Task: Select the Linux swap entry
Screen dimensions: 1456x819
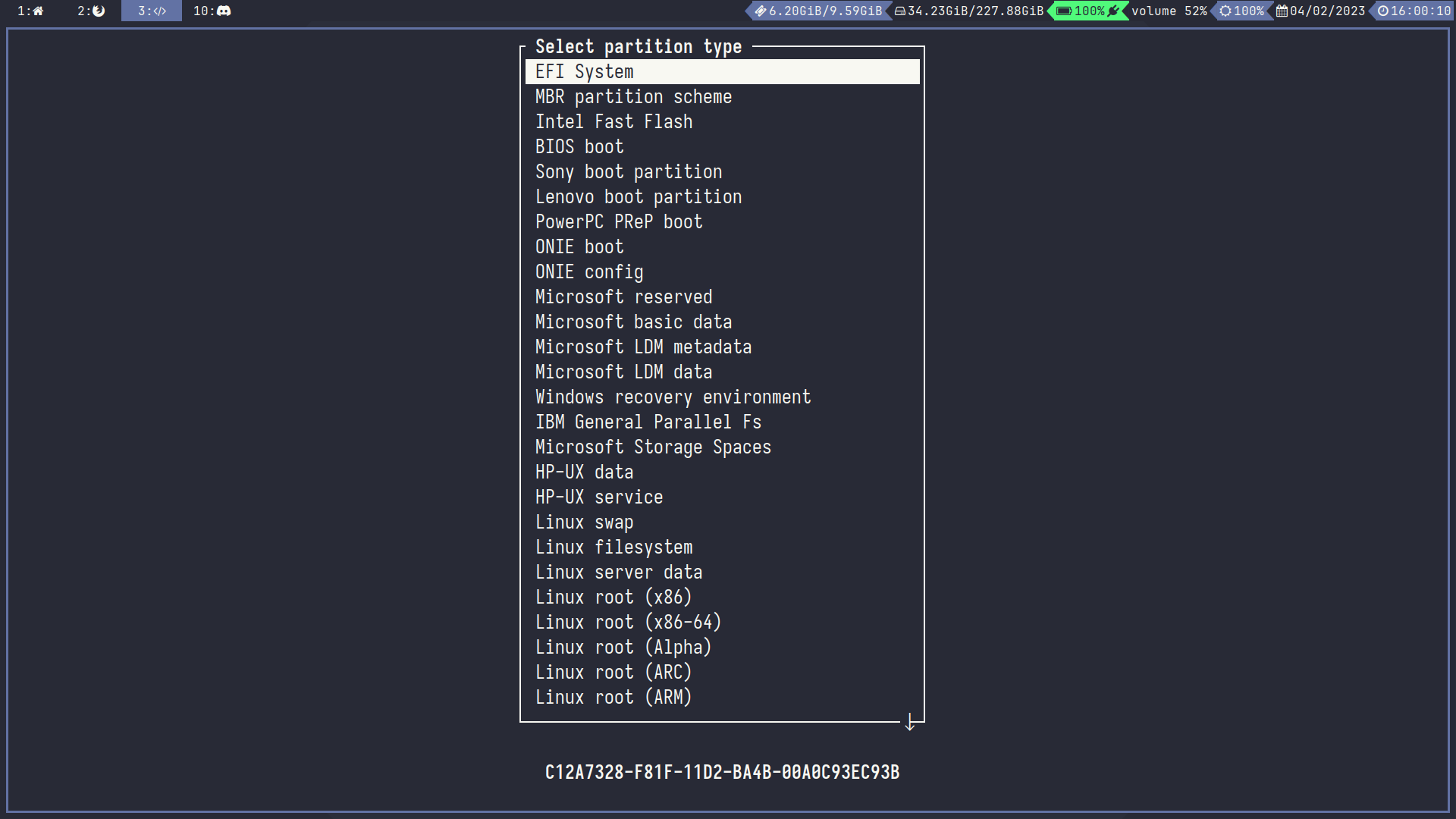Action: click(x=584, y=522)
